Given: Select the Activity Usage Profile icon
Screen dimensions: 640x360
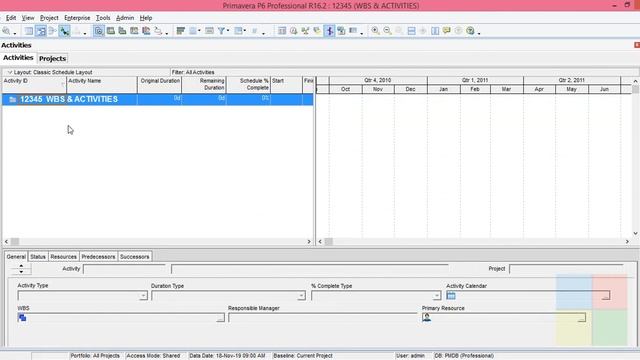Looking at the screenshot, I should 146,31.
